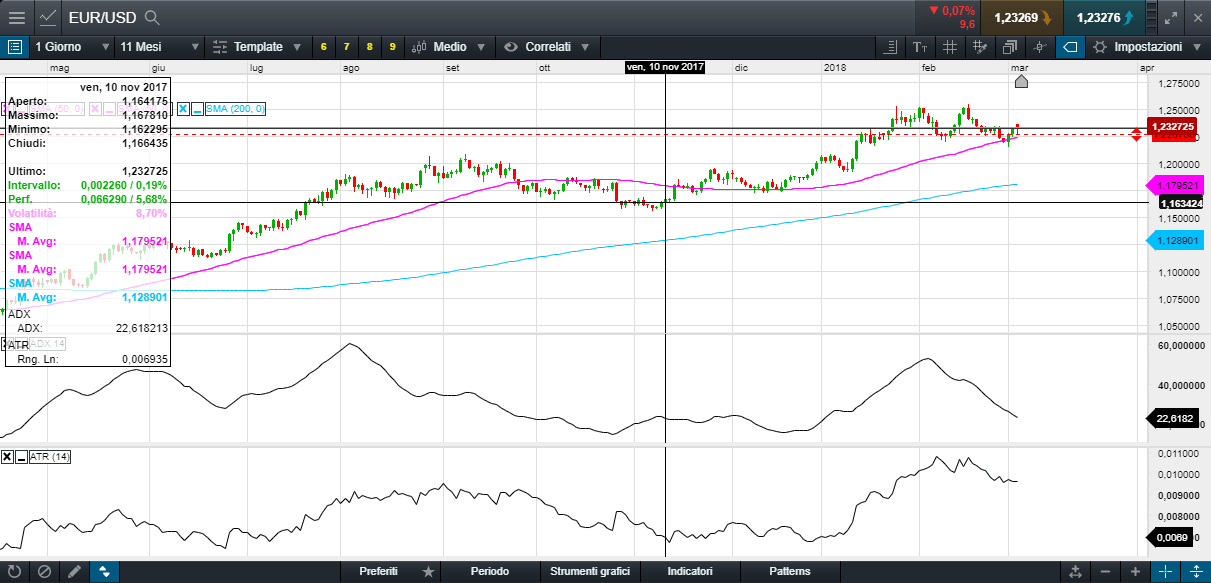The image size is (1211, 583).
Task: Click the align-right price scale icon
Action: (891, 47)
